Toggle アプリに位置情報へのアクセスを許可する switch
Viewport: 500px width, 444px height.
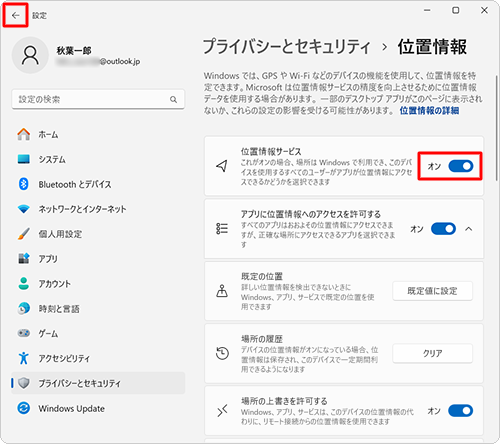point(443,229)
